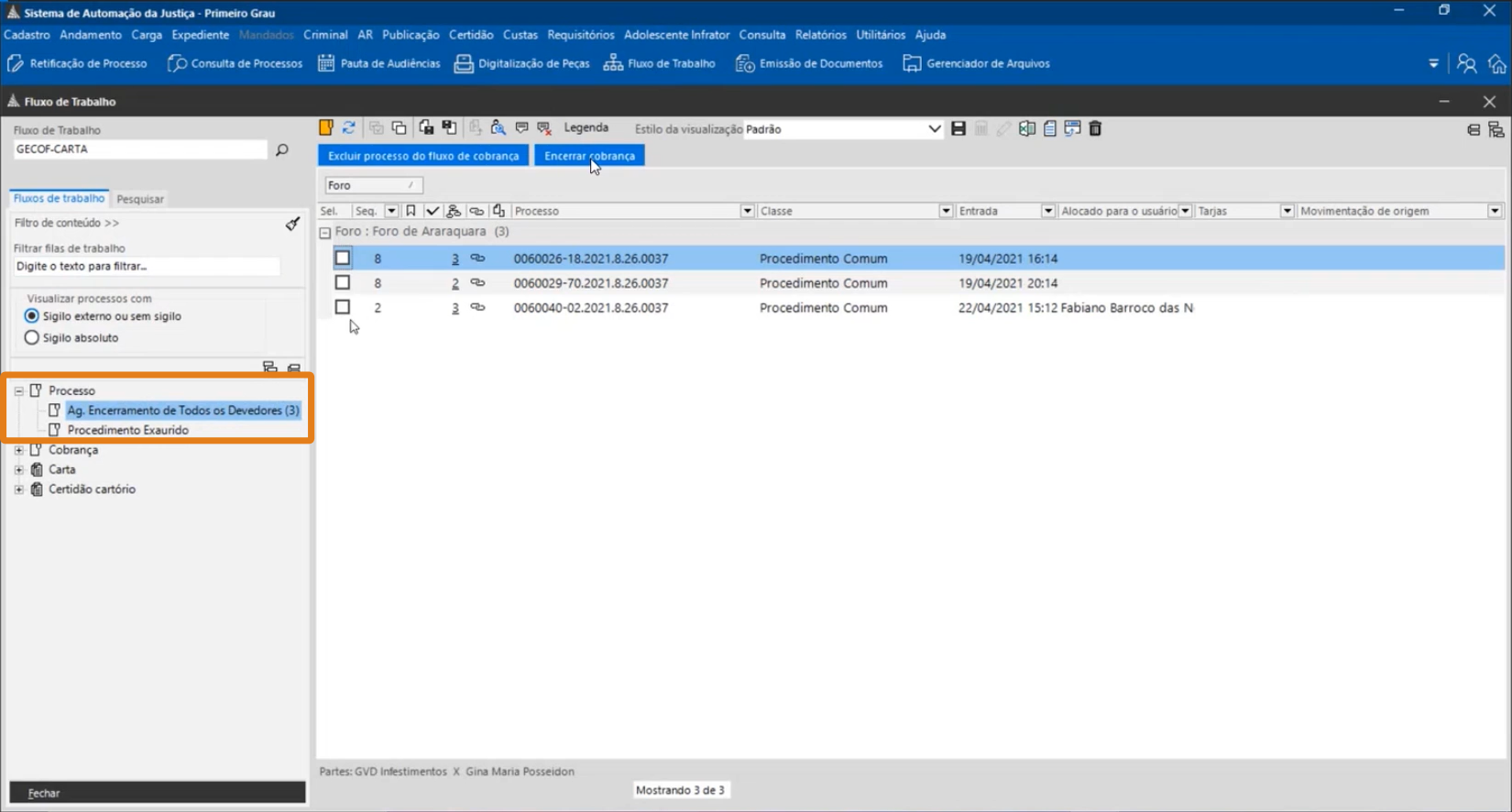The height and width of the screenshot is (812, 1512).
Task: Click the toolbar overflow arrow near user icon
Action: (1433, 63)
